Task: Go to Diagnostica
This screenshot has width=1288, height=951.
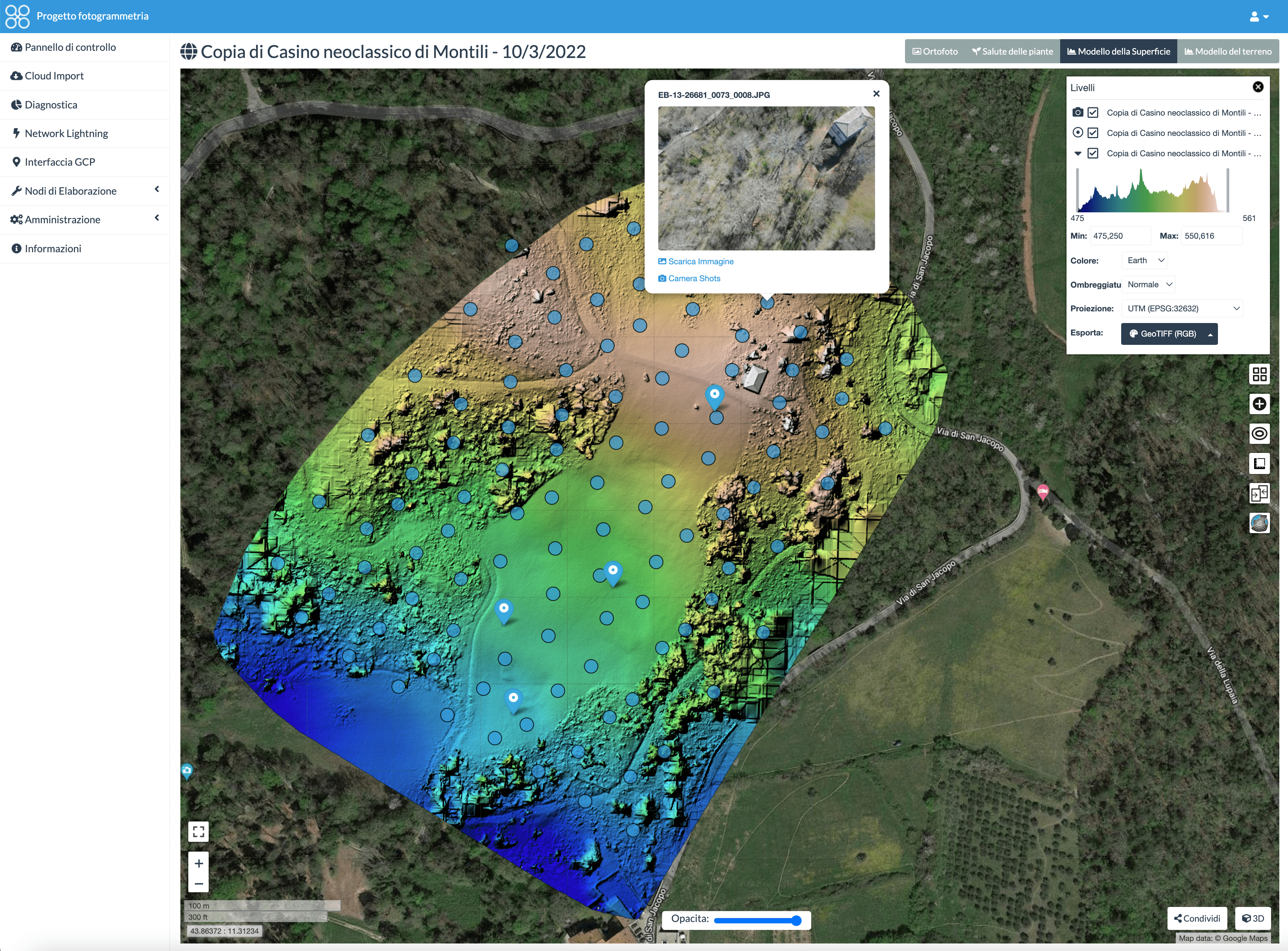Action: (85, 105)
